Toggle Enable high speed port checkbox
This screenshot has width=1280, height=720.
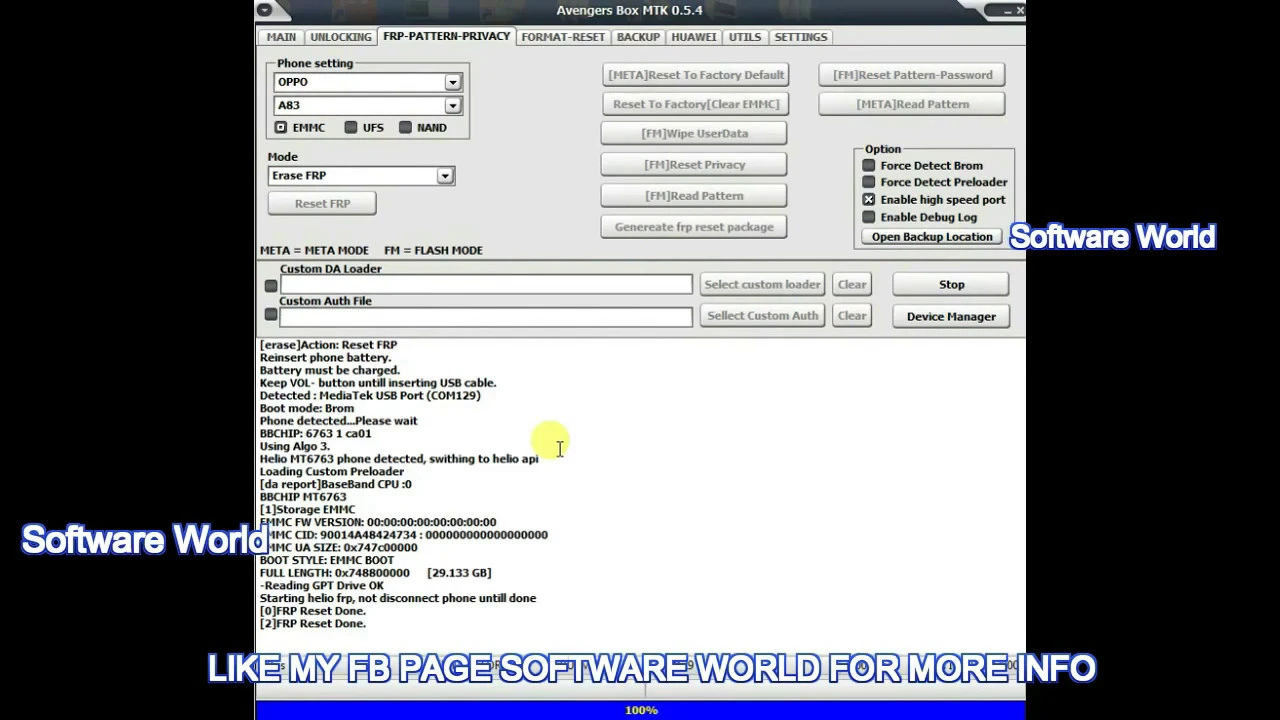[869, 200]
